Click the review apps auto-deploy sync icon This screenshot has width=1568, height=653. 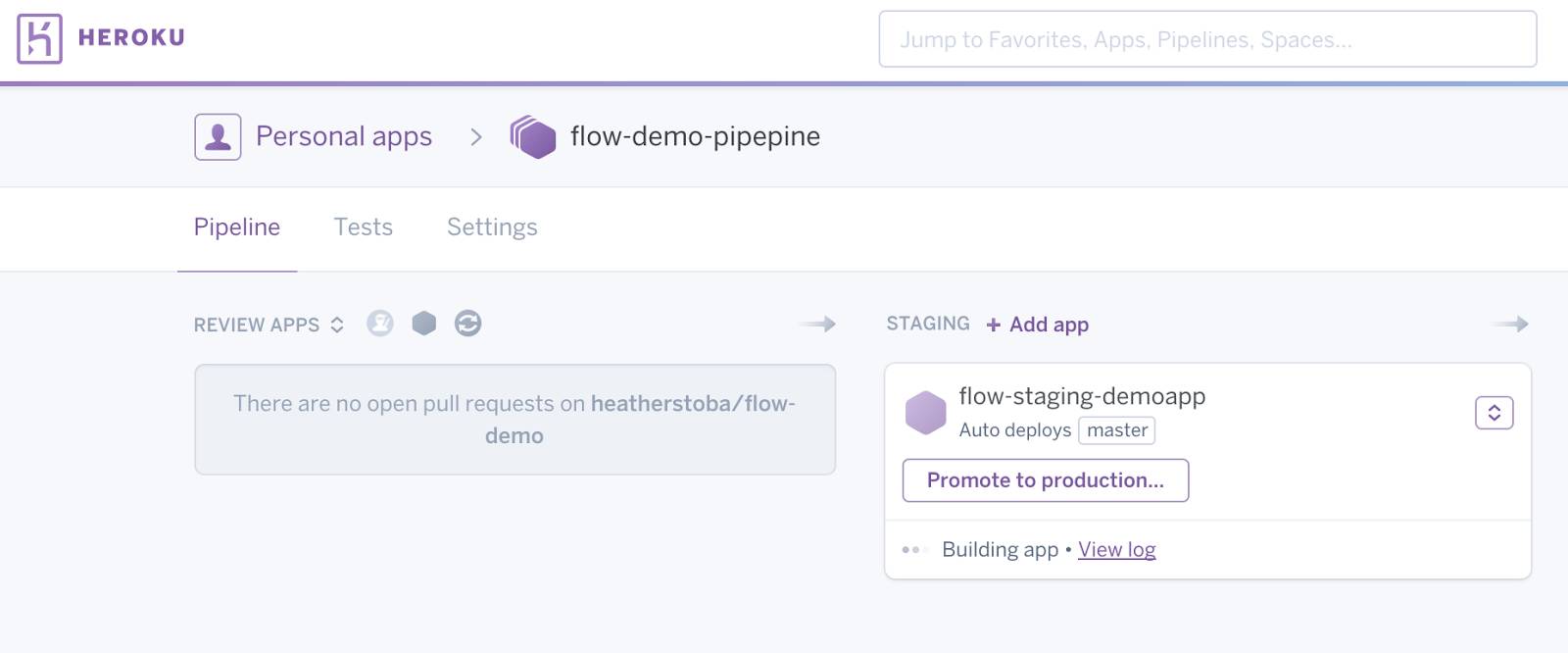pos(468,324)
